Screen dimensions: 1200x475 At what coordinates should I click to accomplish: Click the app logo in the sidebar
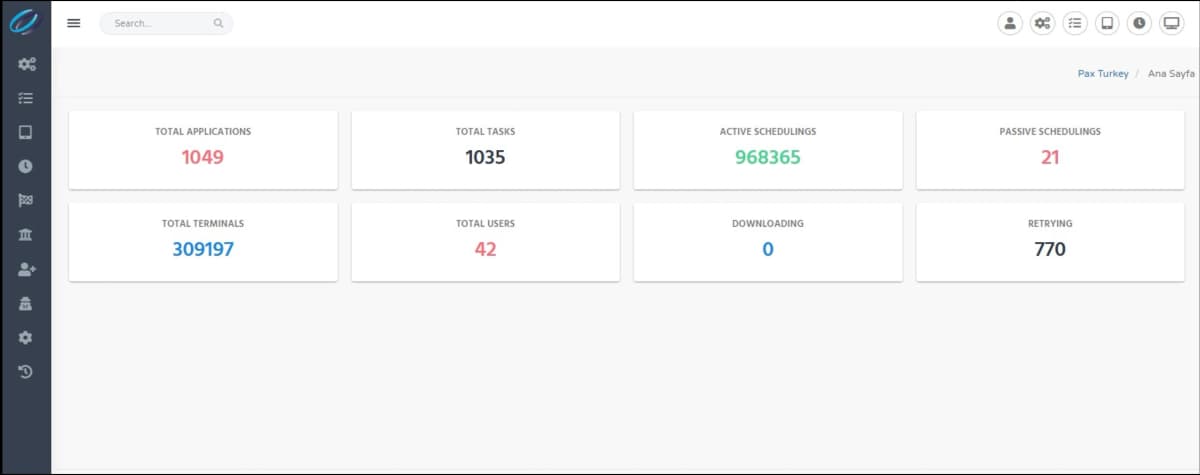click(x=24, y=22)
